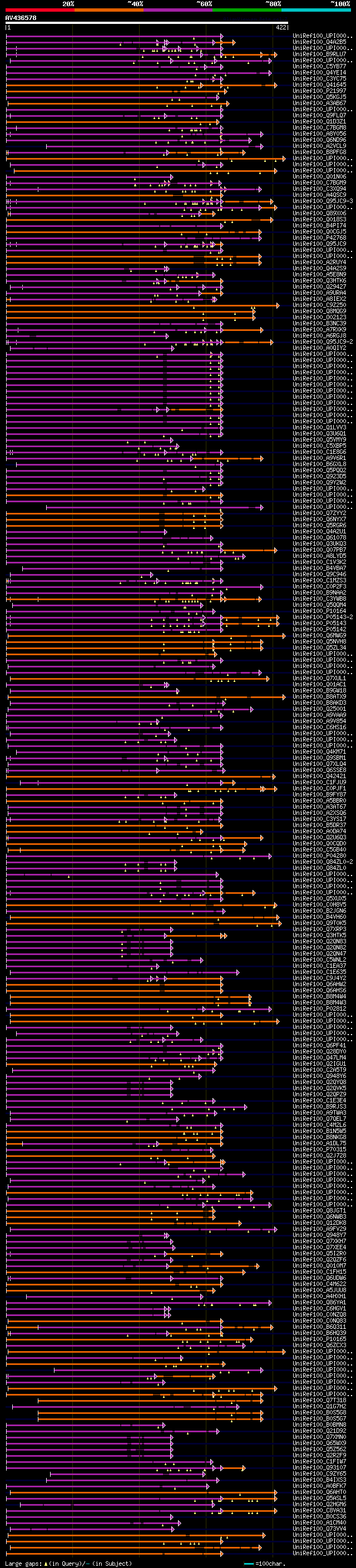Open hit UniRef100_C5YB77

click(x=319, y=66)
